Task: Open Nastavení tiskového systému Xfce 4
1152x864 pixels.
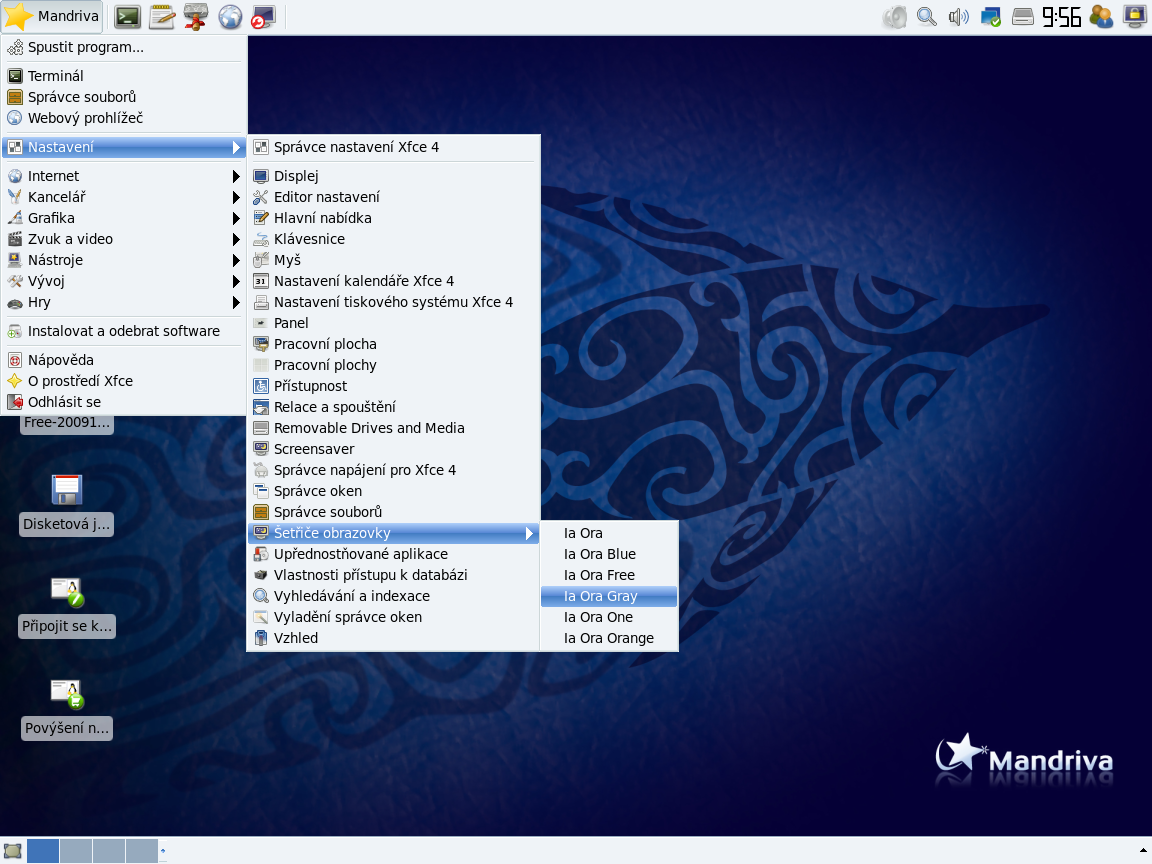Action: tap(394, 303)
